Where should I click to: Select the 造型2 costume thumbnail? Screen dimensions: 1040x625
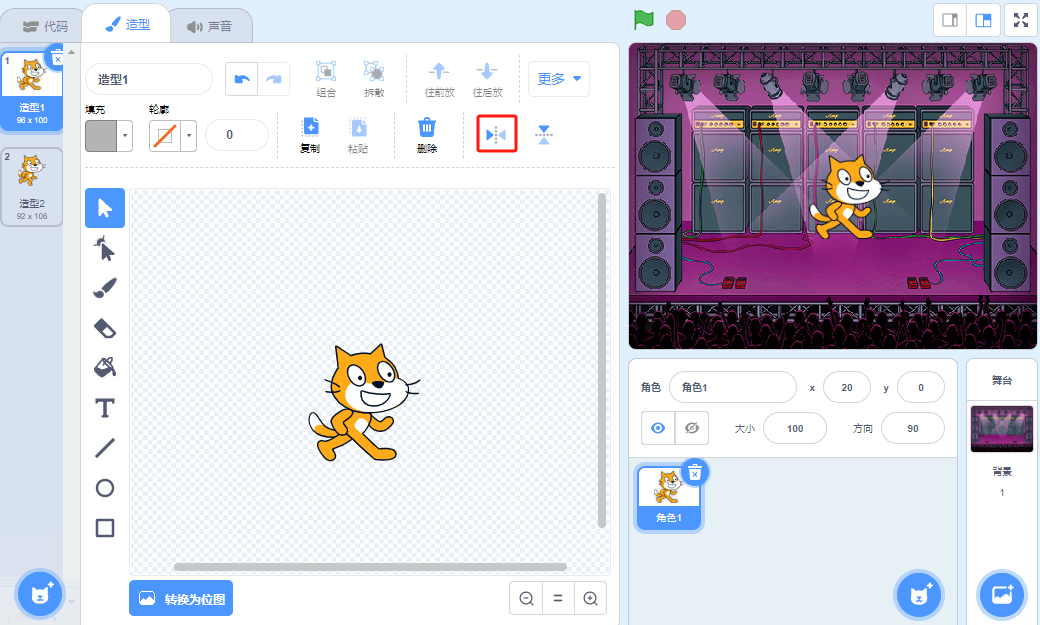click(x=32, y=186)
